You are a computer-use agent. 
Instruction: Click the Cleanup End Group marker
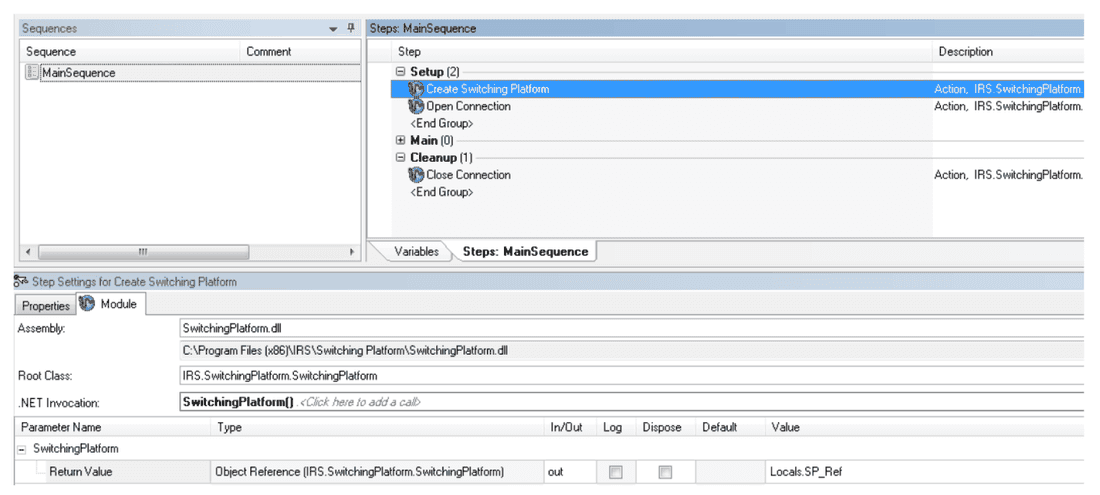coord(441,191)
